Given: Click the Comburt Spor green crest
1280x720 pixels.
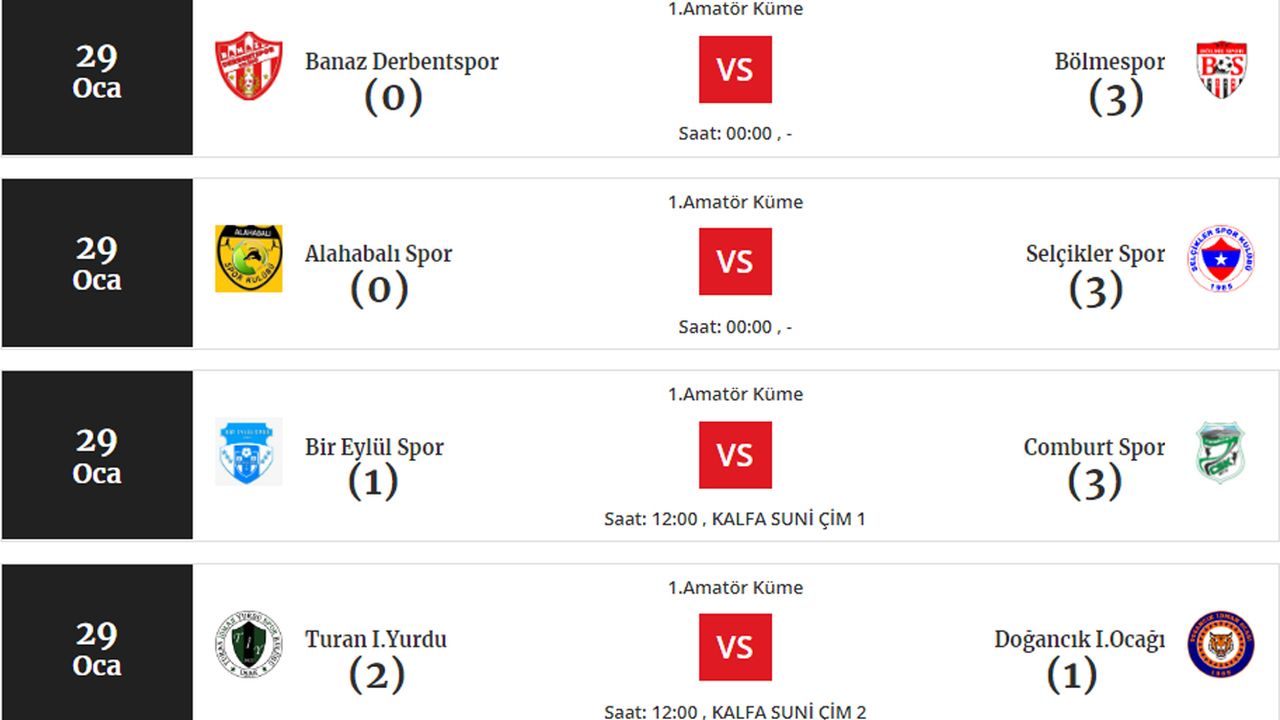Looking at the screenshot, I should point(1221,453).
